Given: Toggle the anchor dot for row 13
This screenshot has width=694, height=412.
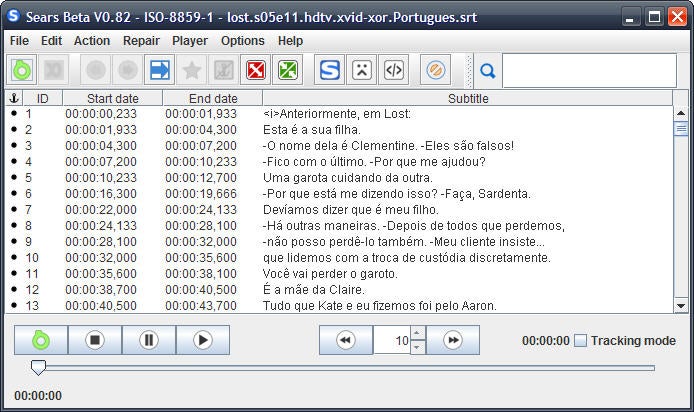Looking at the screenshot, I should coord(14,305).
